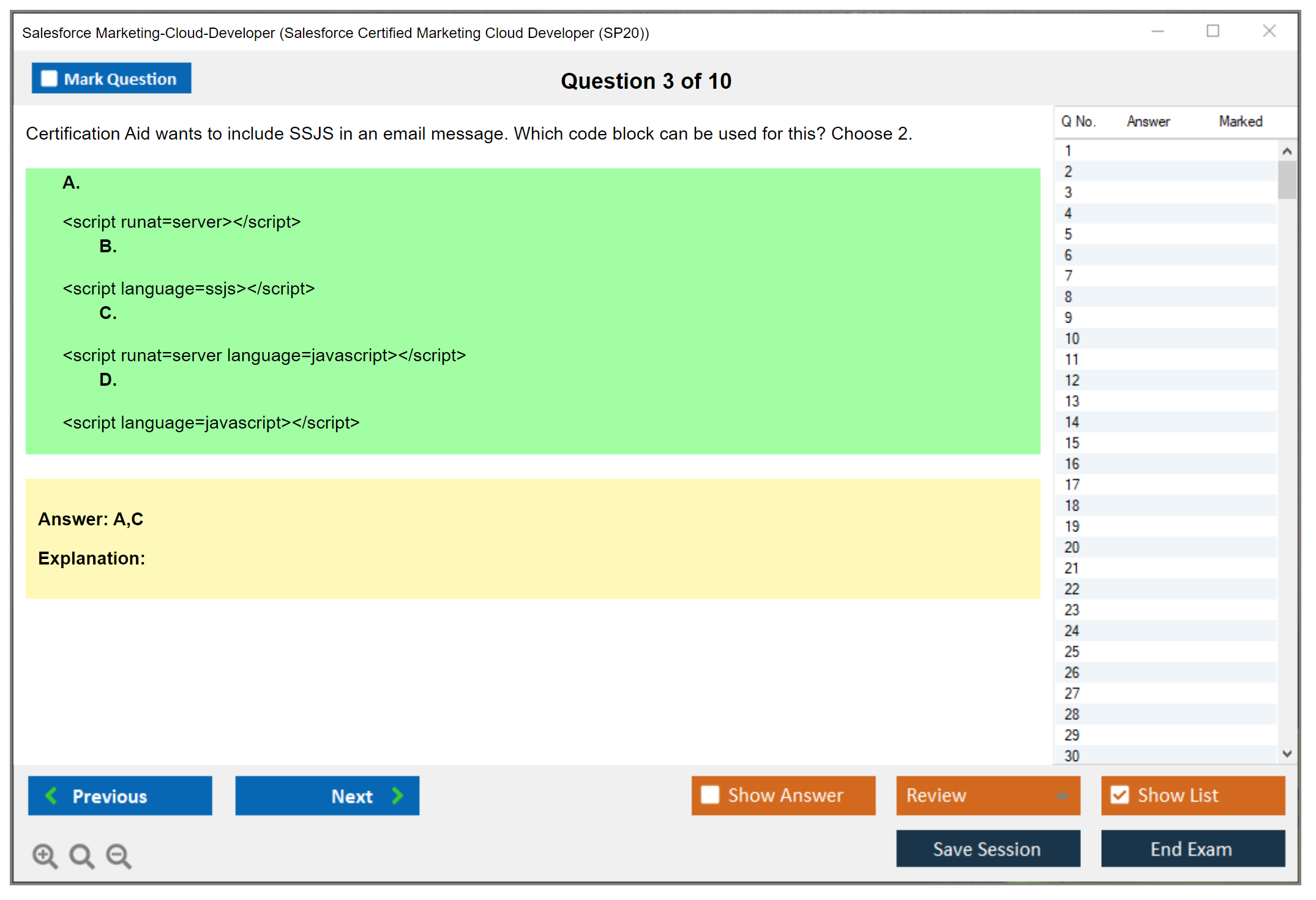Disable the Show List checkbox
Viewport: 1316px width, 900px height.
click(x=1120, y=795)
